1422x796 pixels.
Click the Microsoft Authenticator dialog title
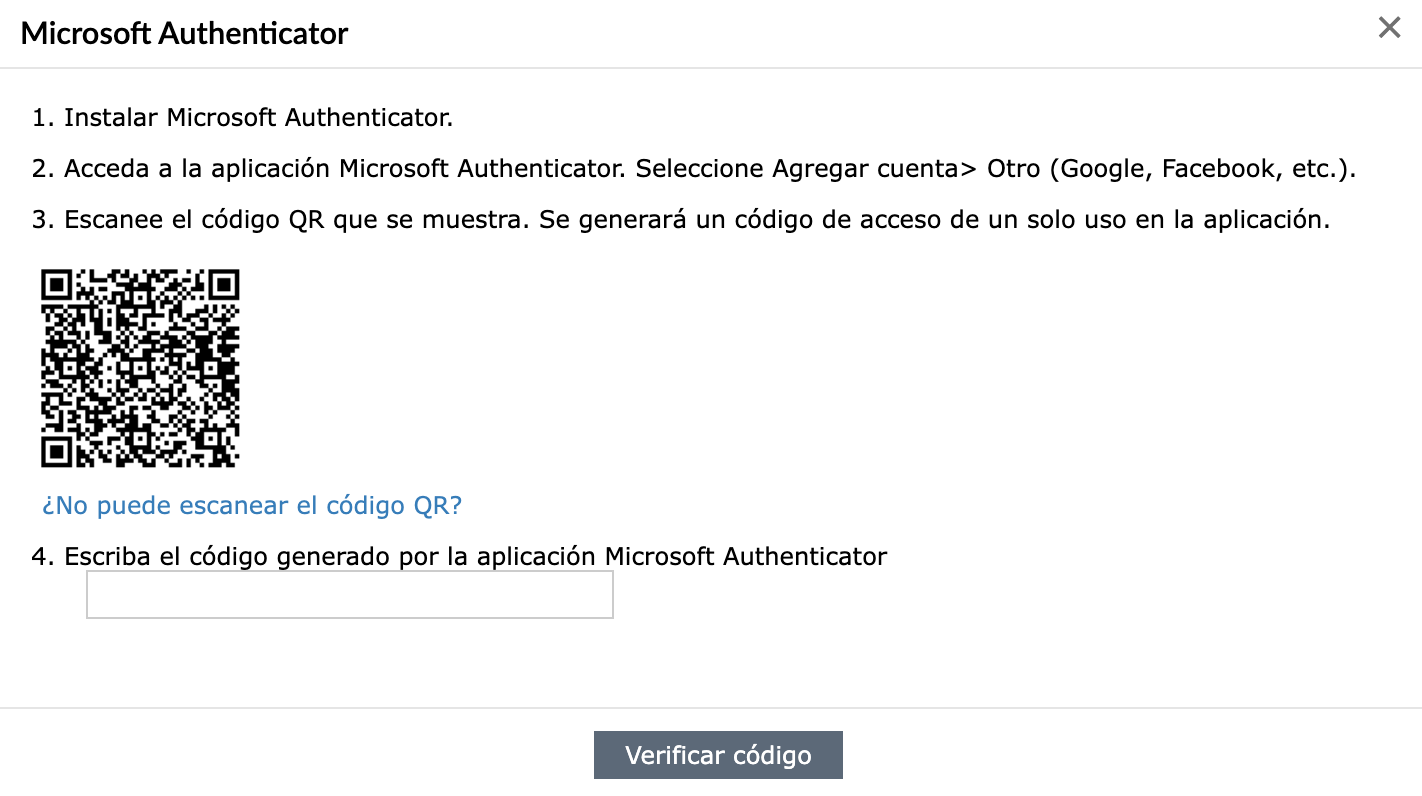pyautogui.click(x=185, y=33)
